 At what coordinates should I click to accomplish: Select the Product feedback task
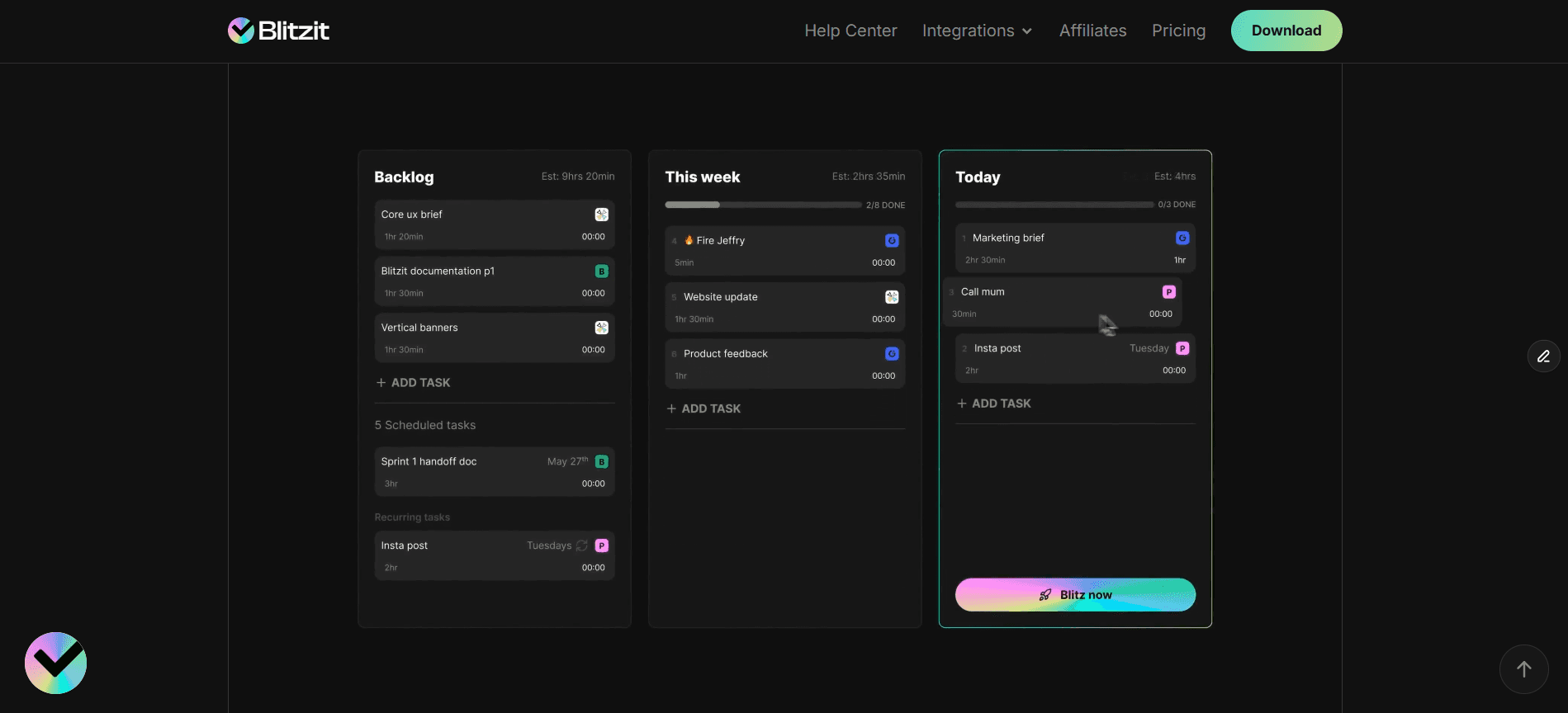(785, 364)
